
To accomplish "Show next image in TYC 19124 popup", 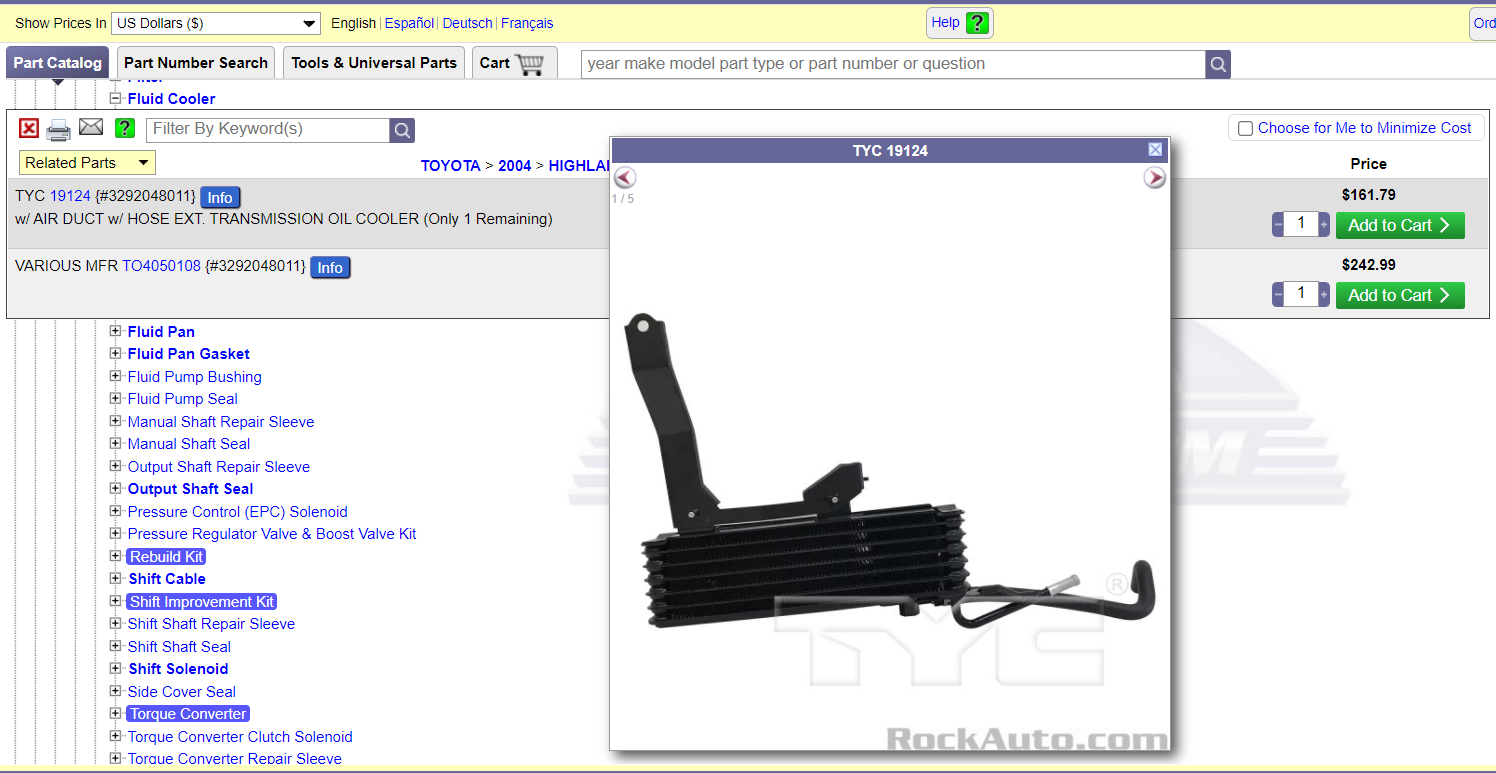I will (x=1155, y=178).
